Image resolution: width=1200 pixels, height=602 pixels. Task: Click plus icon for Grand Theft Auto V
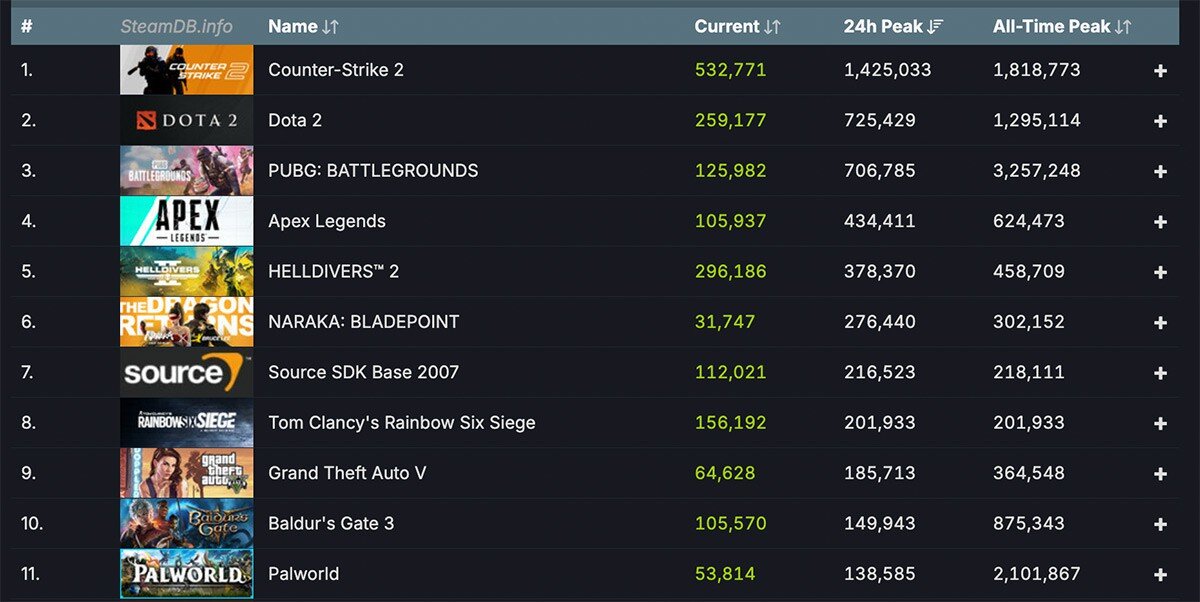1160,473
